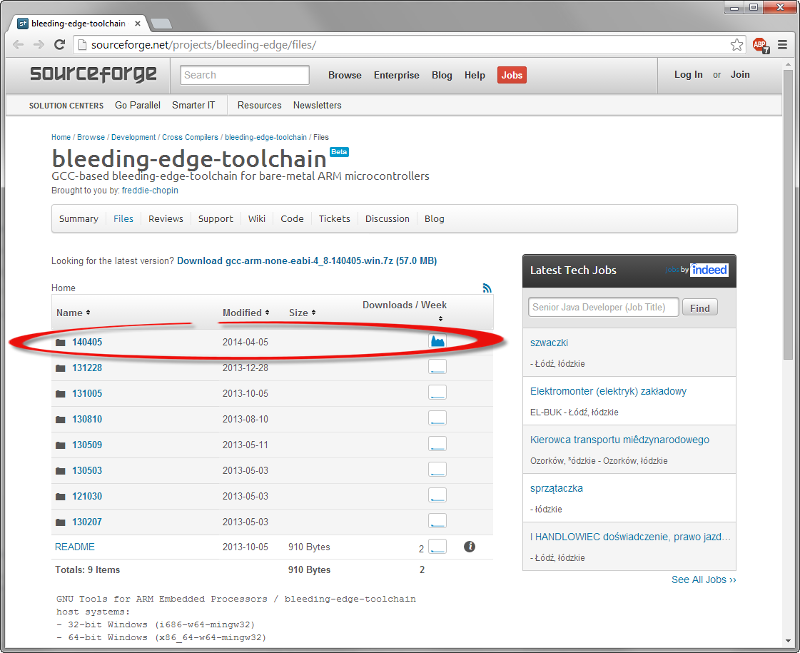Image resolution: width=800 pixels, height=653 pixels.
Task: Open folder icon for 130810
Action: pyautogui.click(x=61, y=419)
